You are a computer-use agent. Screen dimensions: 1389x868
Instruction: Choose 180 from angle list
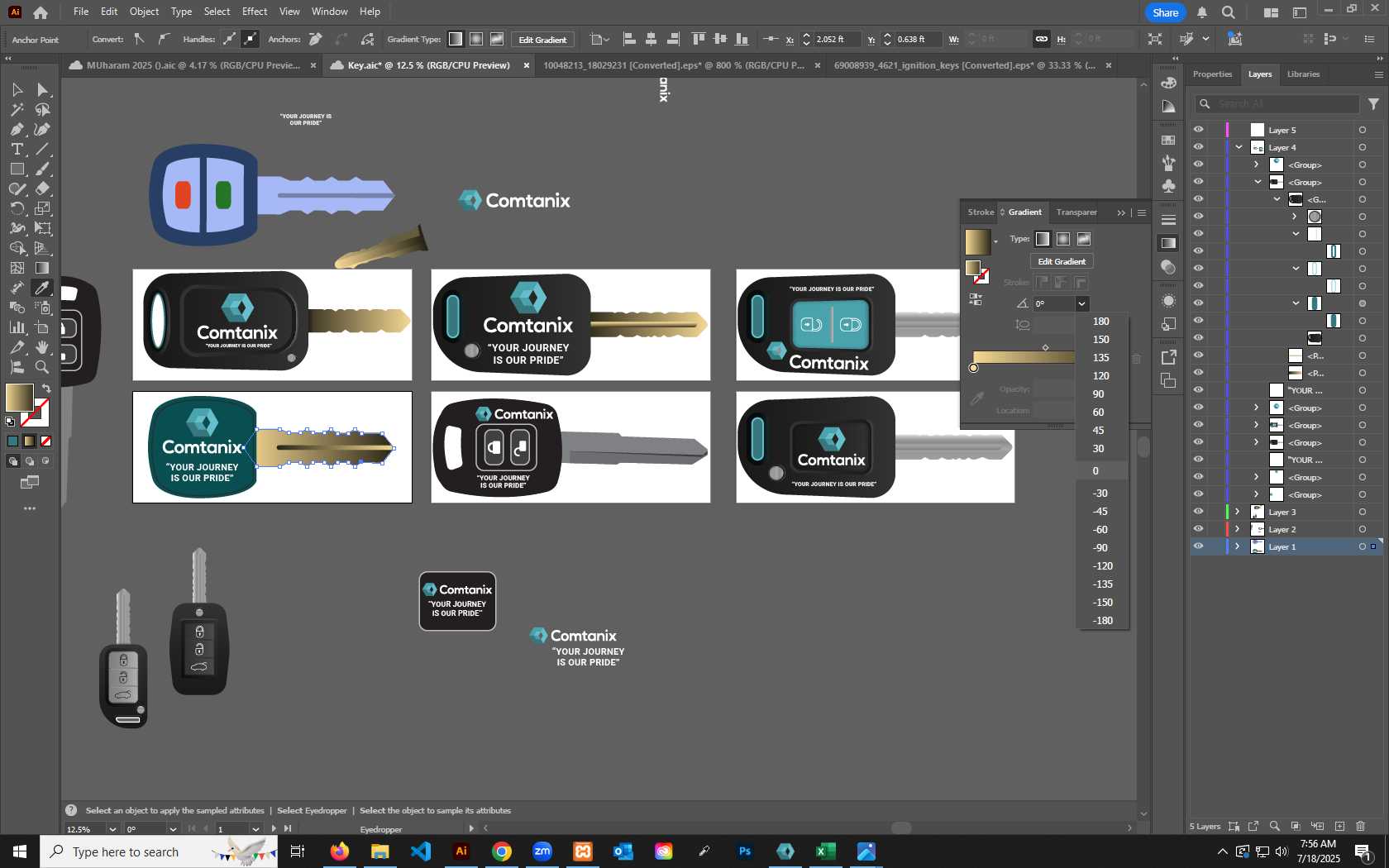click(1102, 322)
